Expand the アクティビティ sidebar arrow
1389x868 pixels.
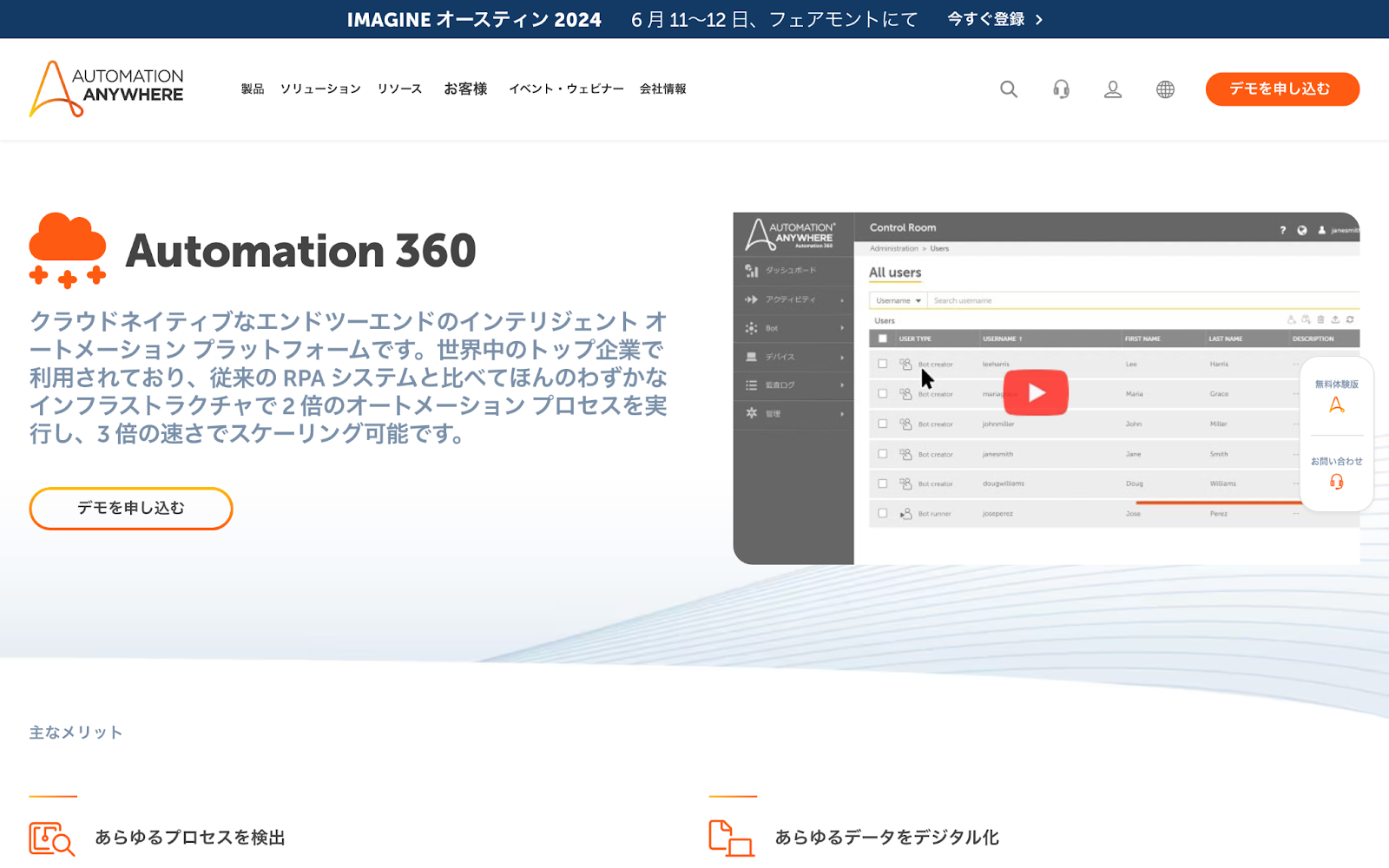pos(842,299)
